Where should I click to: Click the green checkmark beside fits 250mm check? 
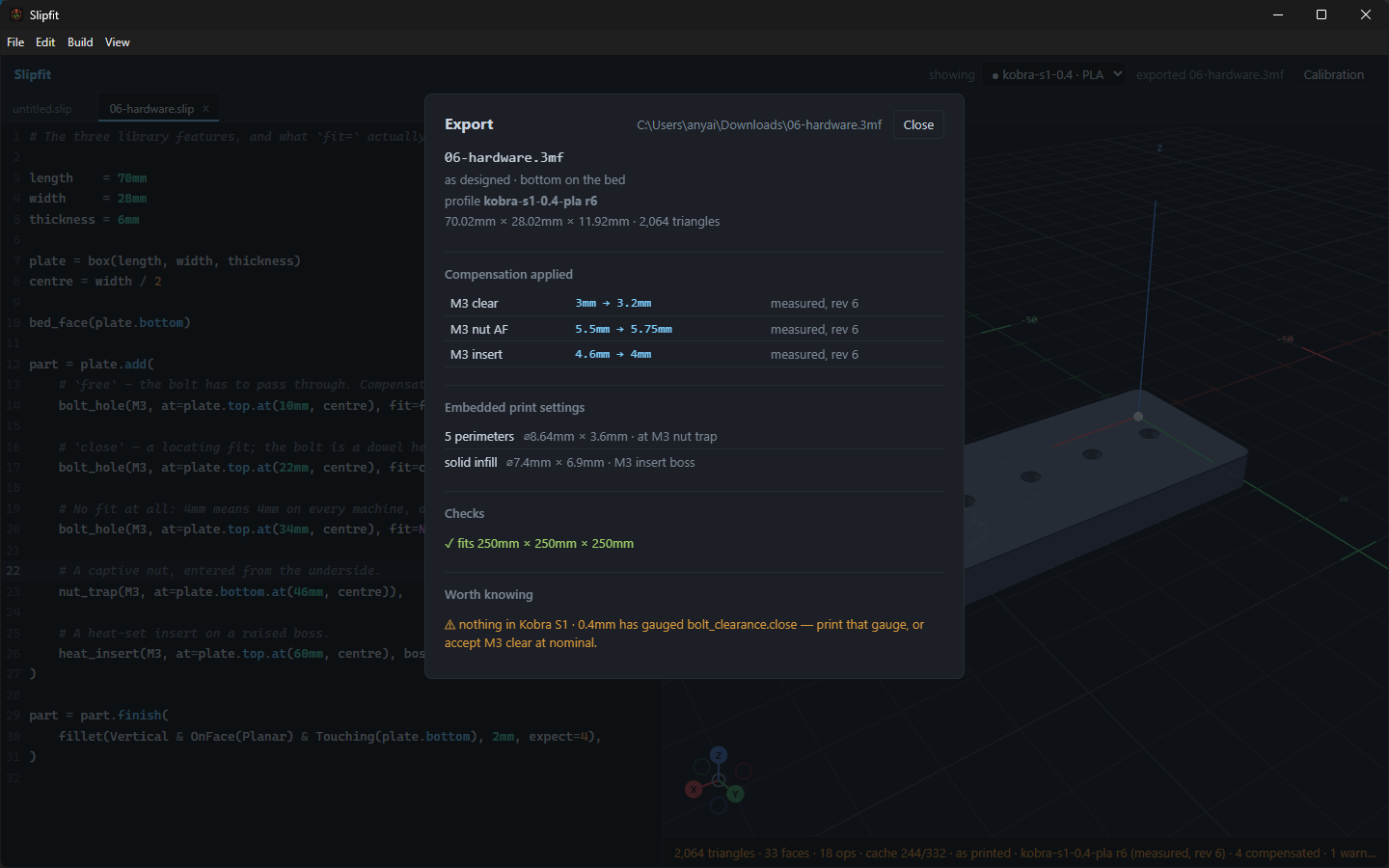[449, 544]
